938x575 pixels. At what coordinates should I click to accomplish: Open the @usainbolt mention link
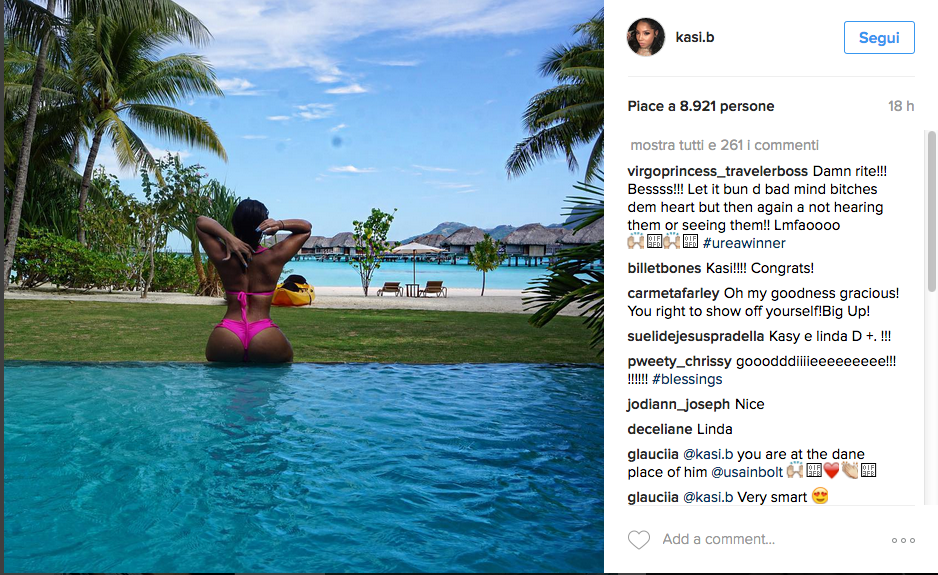[x=747, y=472]
